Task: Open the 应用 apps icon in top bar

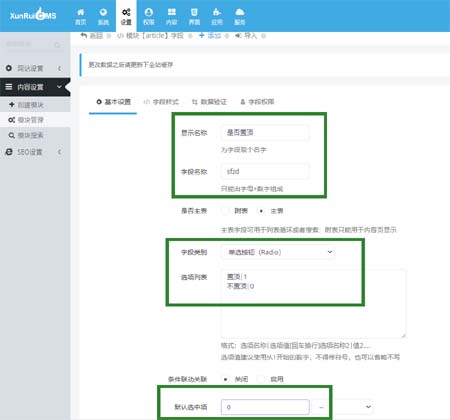Action: (x=217, y=17)
